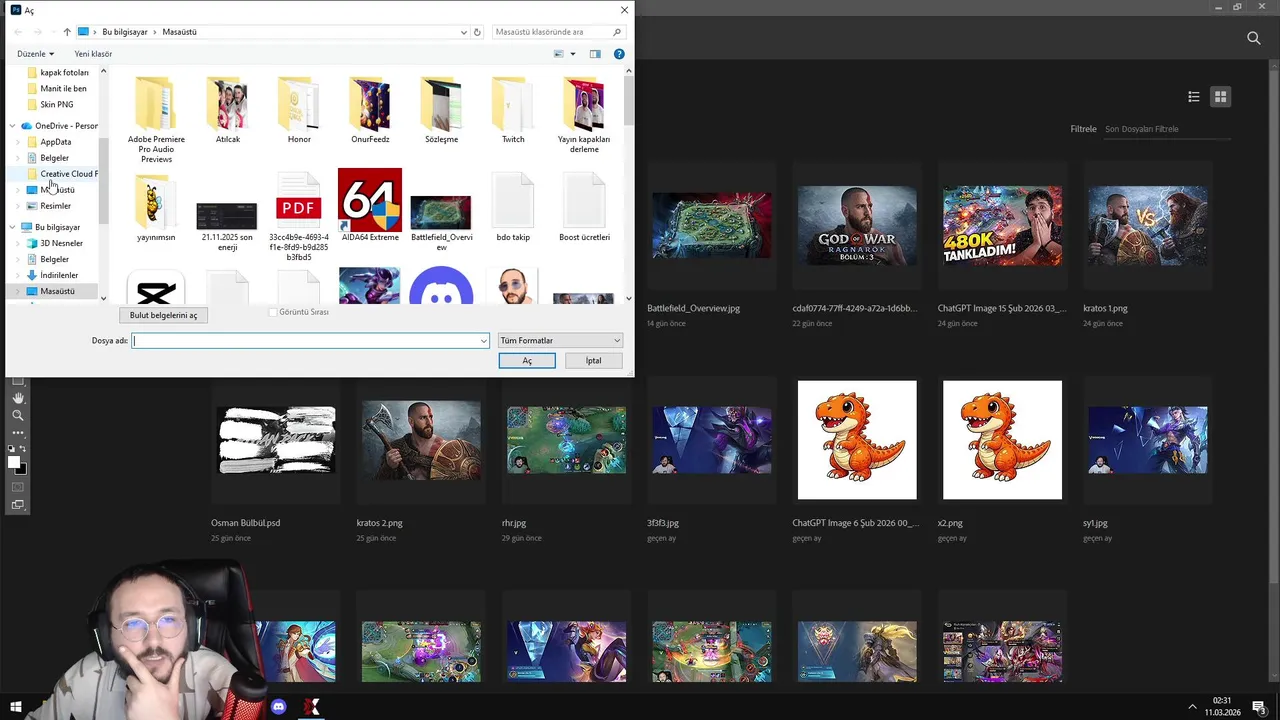Click the Bulut belgelerini aç button
This screenshot has width=1280, height=720.
(163, 315)
